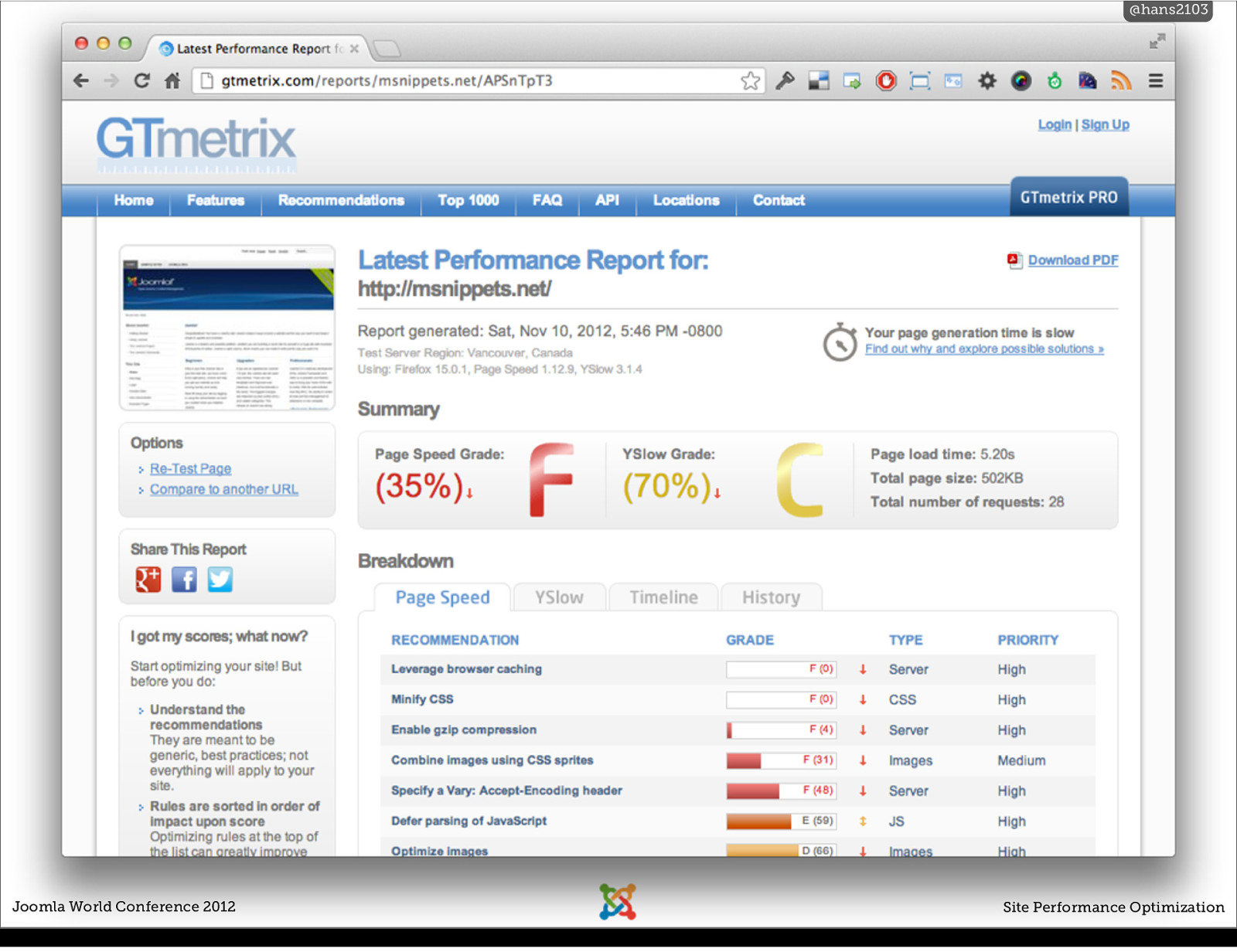Click the color wheel extension icon

coord(1021,80)
